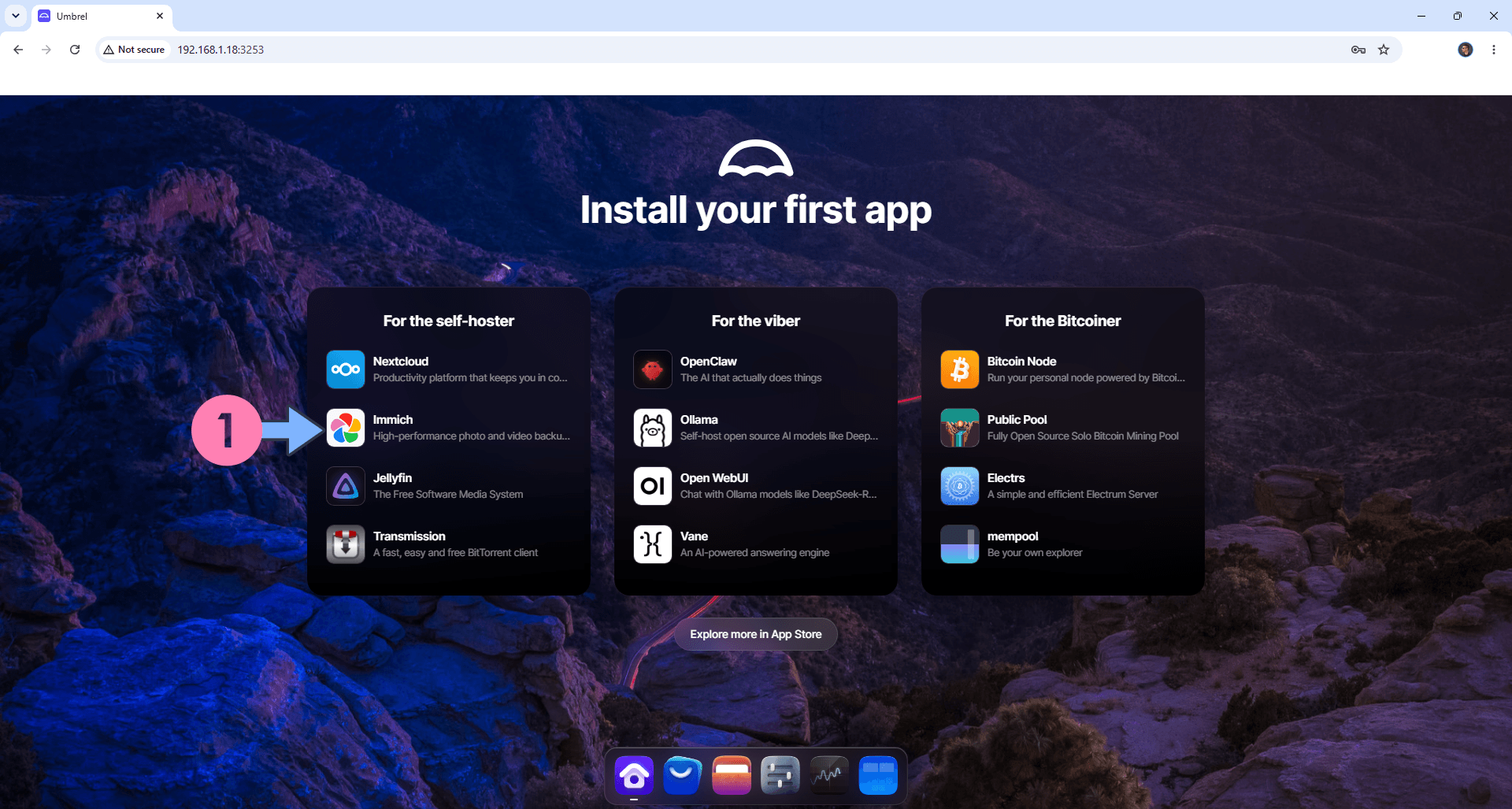This screenshot has width=1512, height=809.
Task: Select the Public Pool icon
Action: [960, 428]
